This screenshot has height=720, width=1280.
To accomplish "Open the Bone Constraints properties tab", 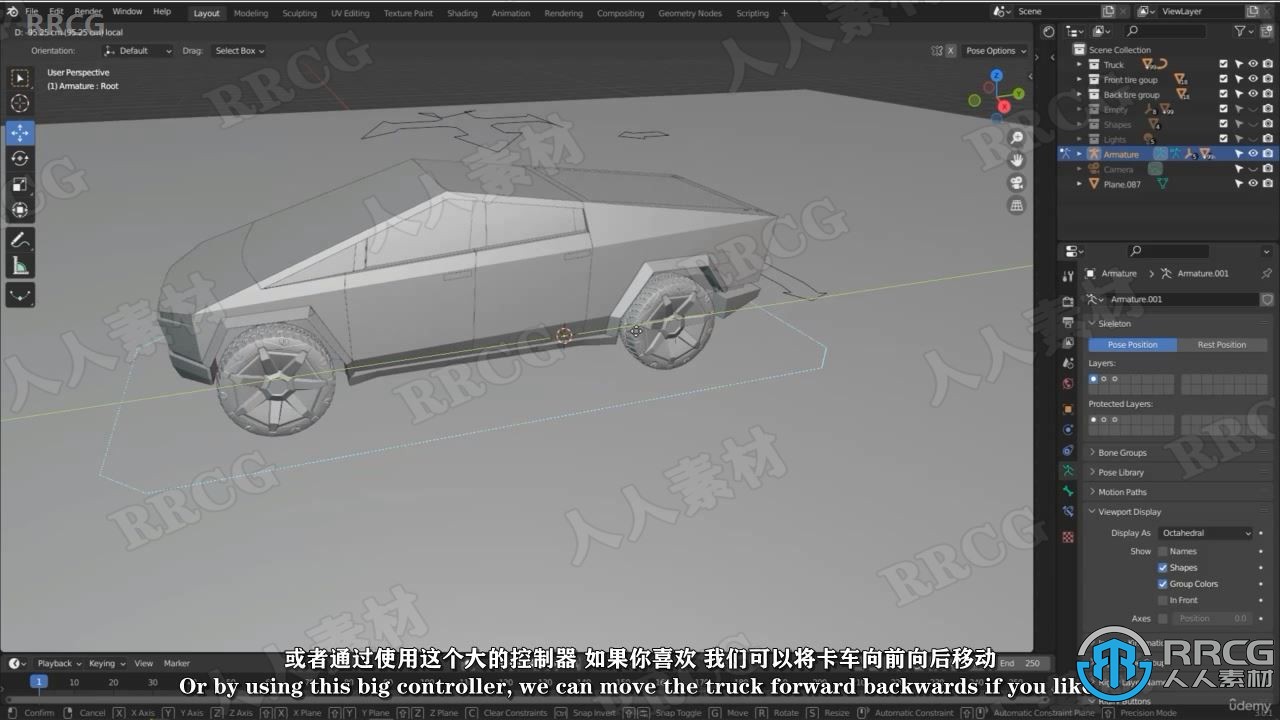I will (1068, 512).
